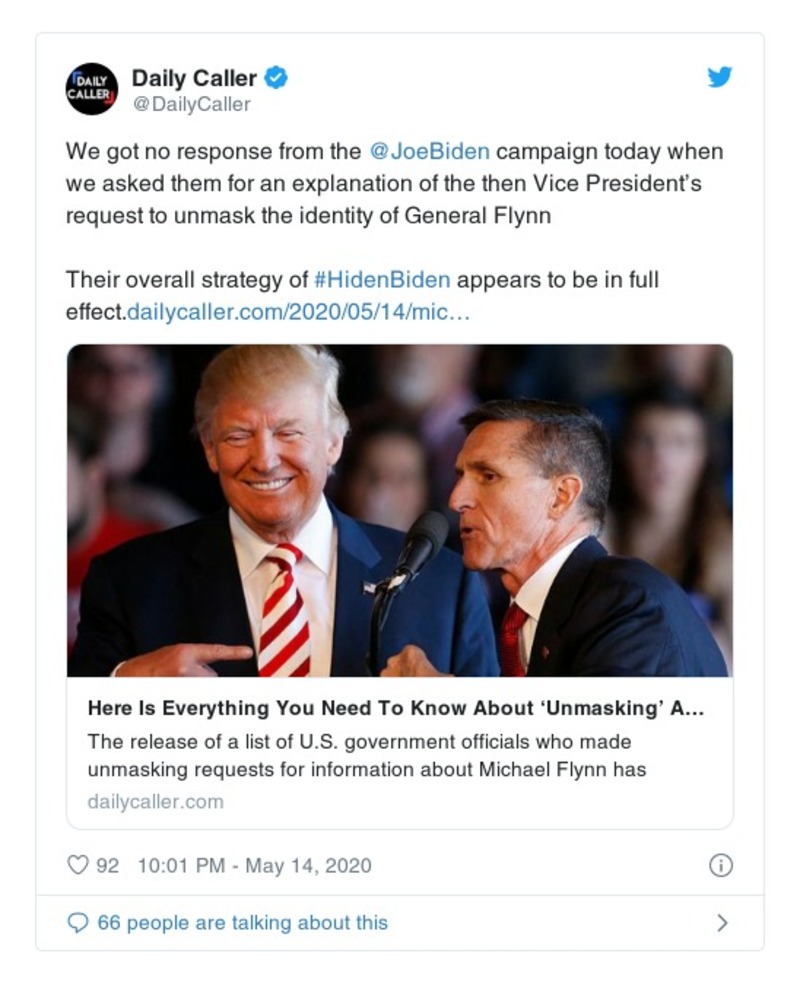
Task: Click the Twitter bird logo
Action: pos(718,76)
